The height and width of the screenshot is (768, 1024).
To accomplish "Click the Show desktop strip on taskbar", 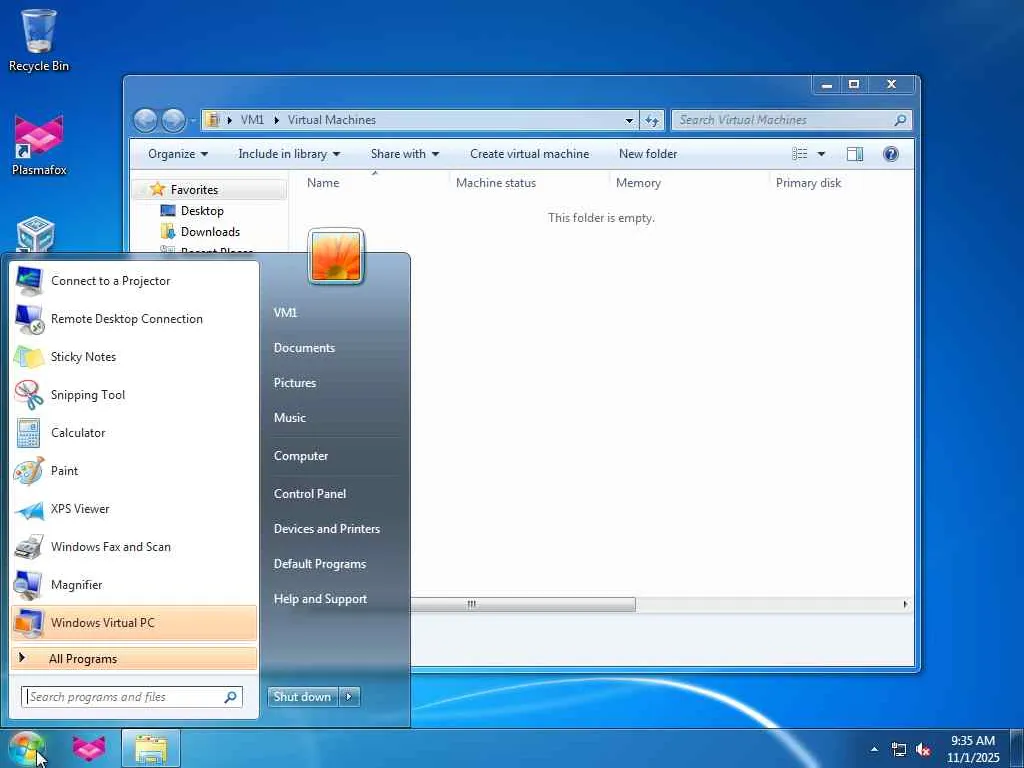I will [x=1017, y=749].
